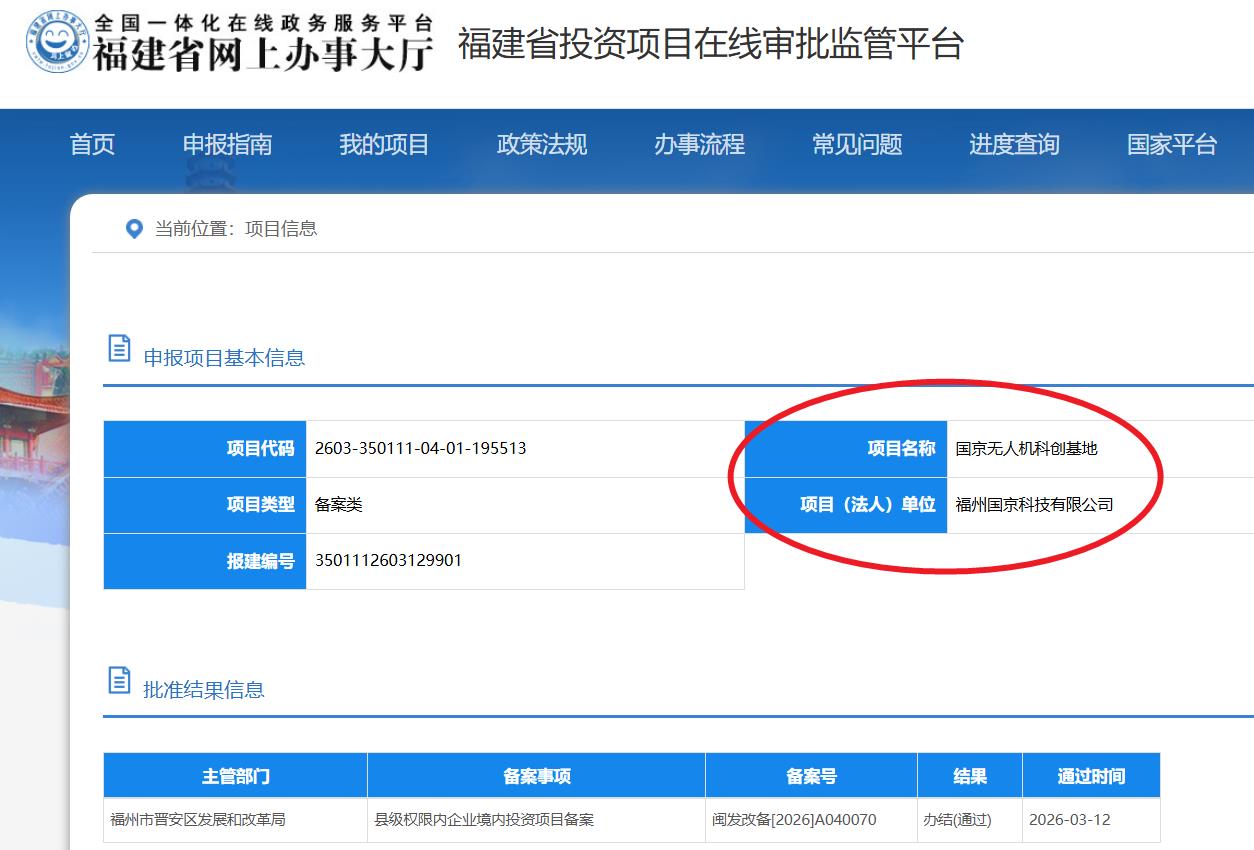Click the 备案号 column header

[811, 776]
